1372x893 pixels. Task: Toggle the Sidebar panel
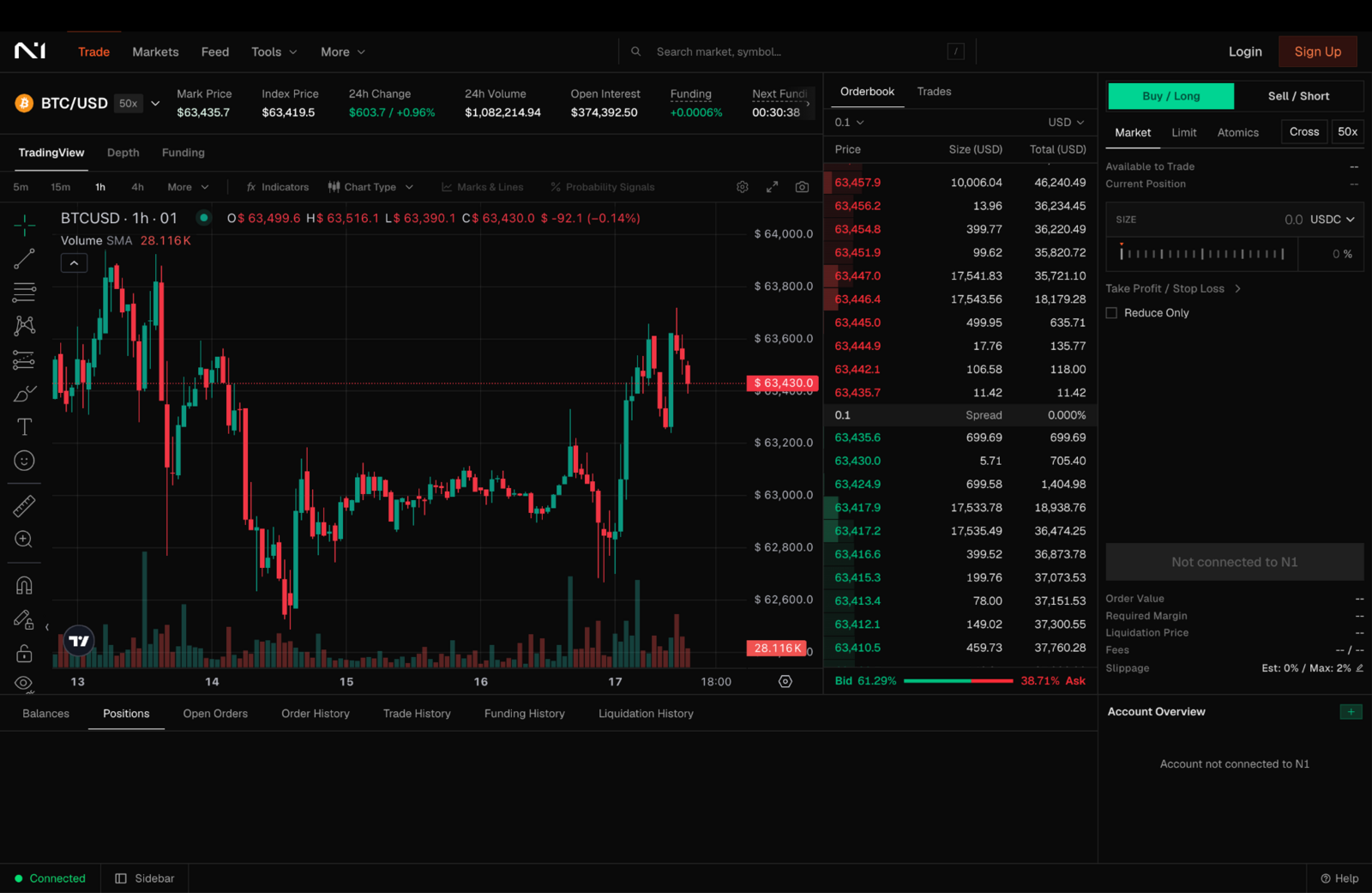pyautogui.click(x=145, y=878)
